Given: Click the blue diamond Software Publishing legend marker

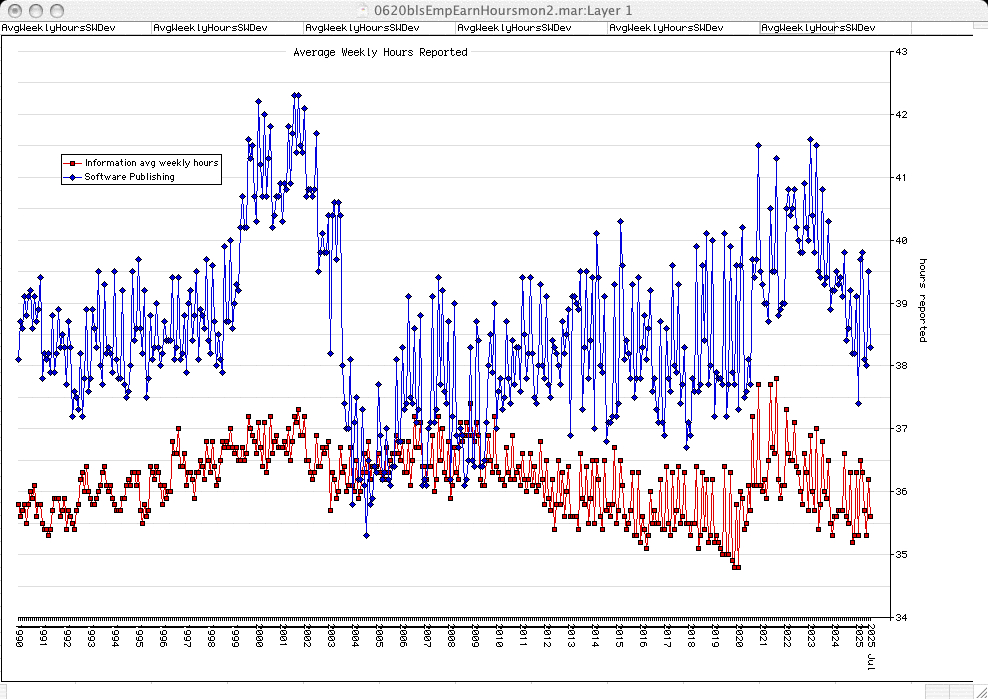Looking at the screenshot, I should click(x=71, y=177).
